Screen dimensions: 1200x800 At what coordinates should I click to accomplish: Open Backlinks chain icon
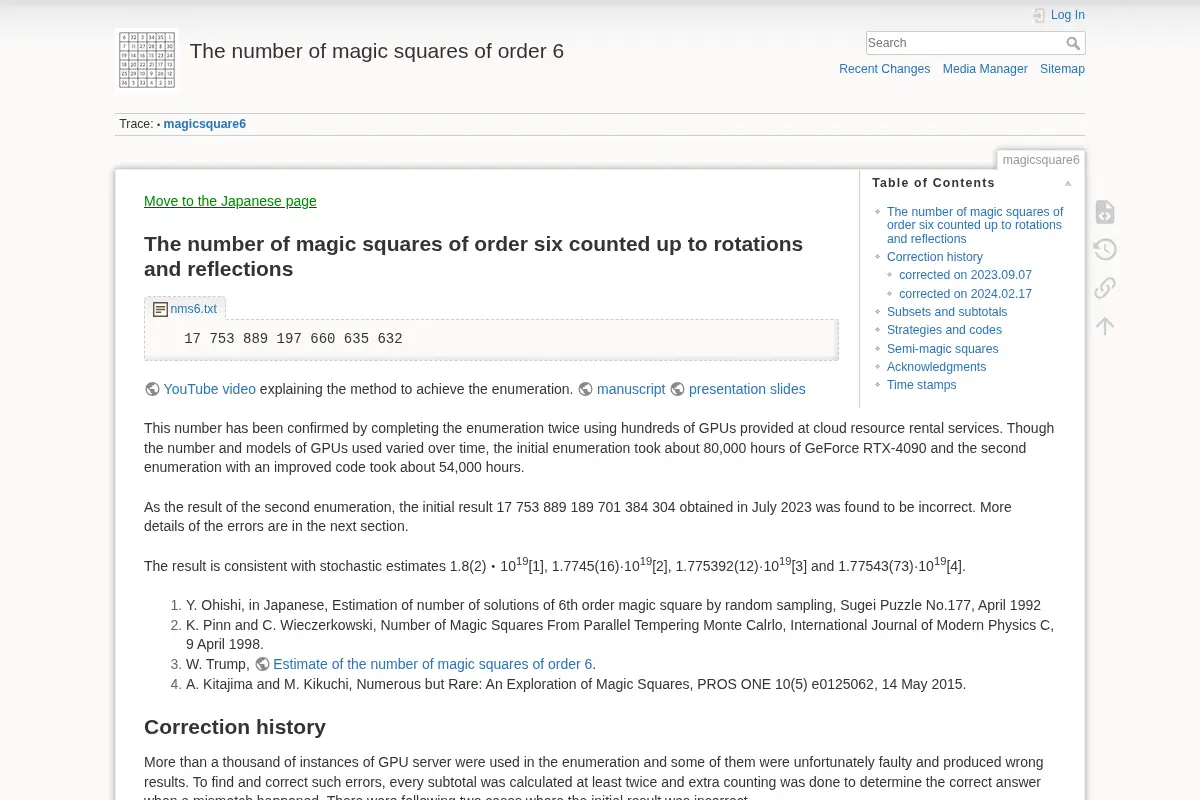[1105, 288]
